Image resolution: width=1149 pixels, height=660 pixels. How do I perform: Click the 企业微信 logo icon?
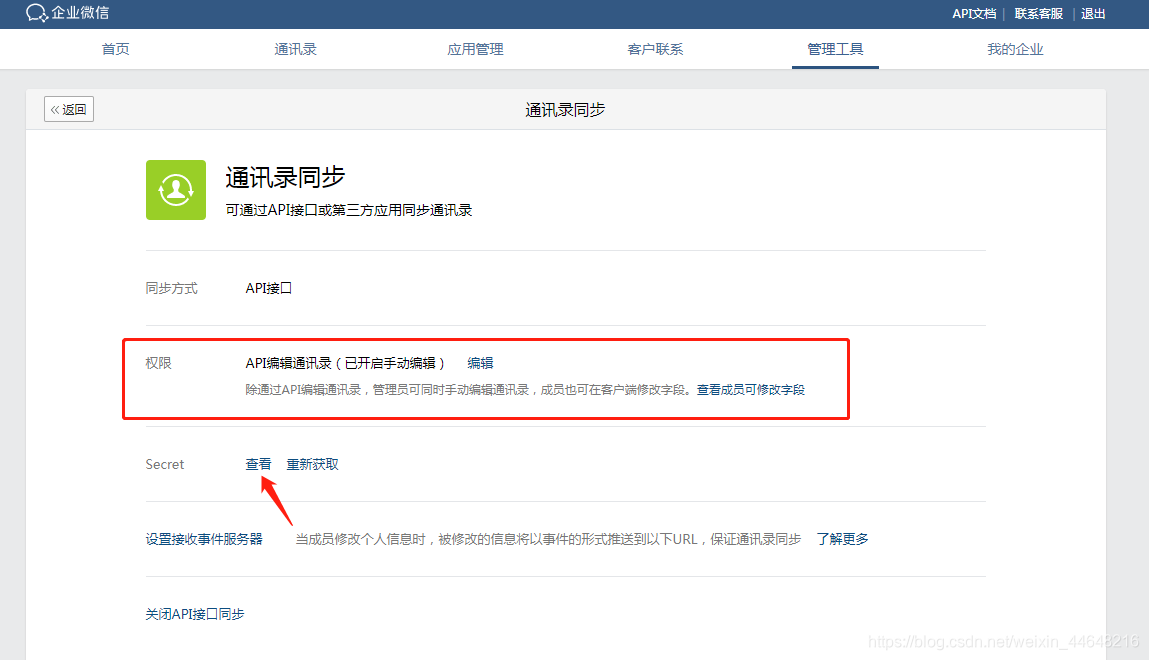[37, 12]
